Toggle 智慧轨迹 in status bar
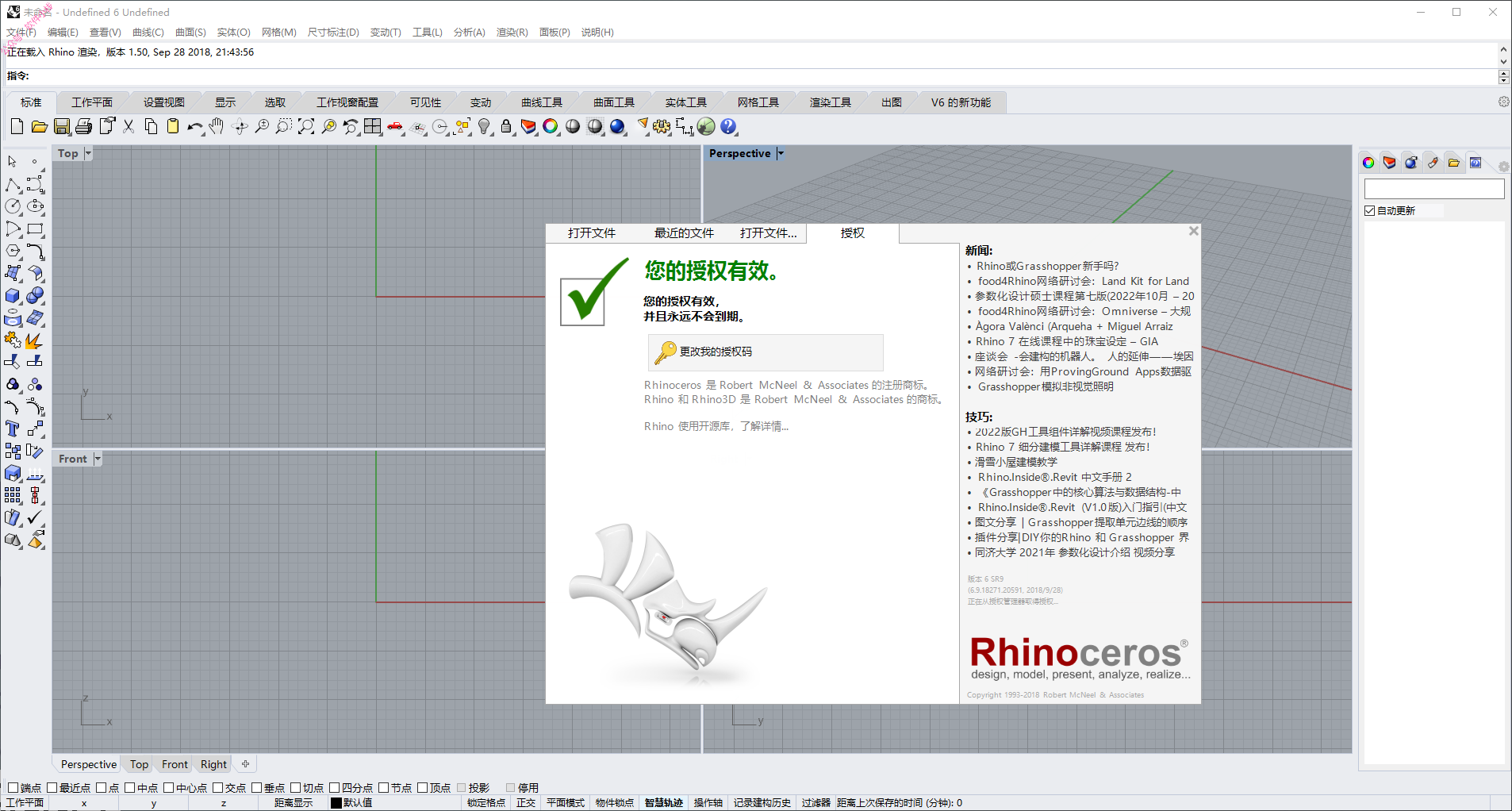 [664, 803]
